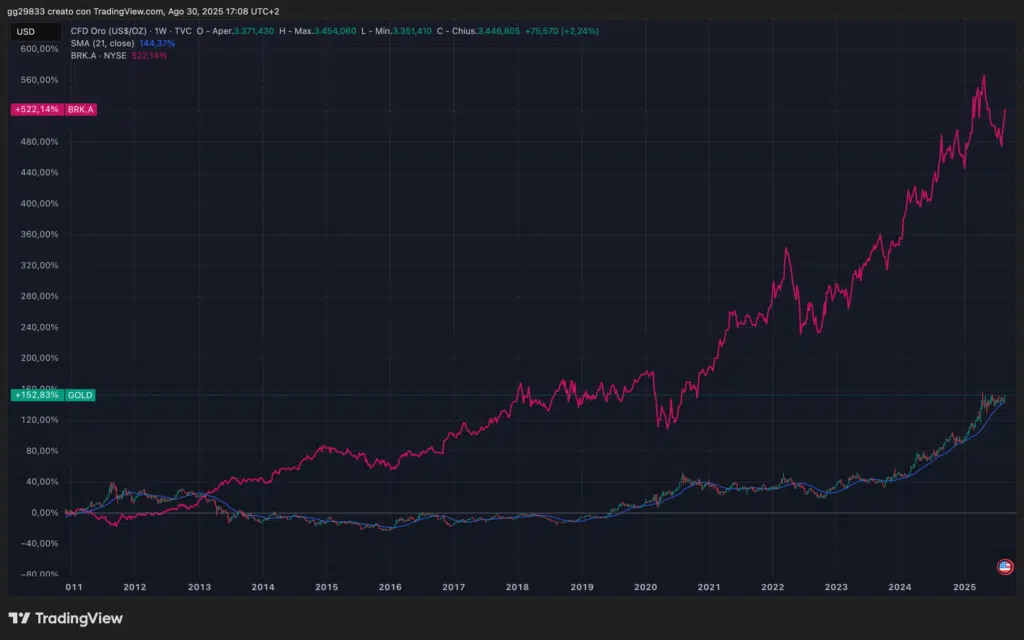Click the TradingView logo
1024x640 pixels.
point(66,618)
